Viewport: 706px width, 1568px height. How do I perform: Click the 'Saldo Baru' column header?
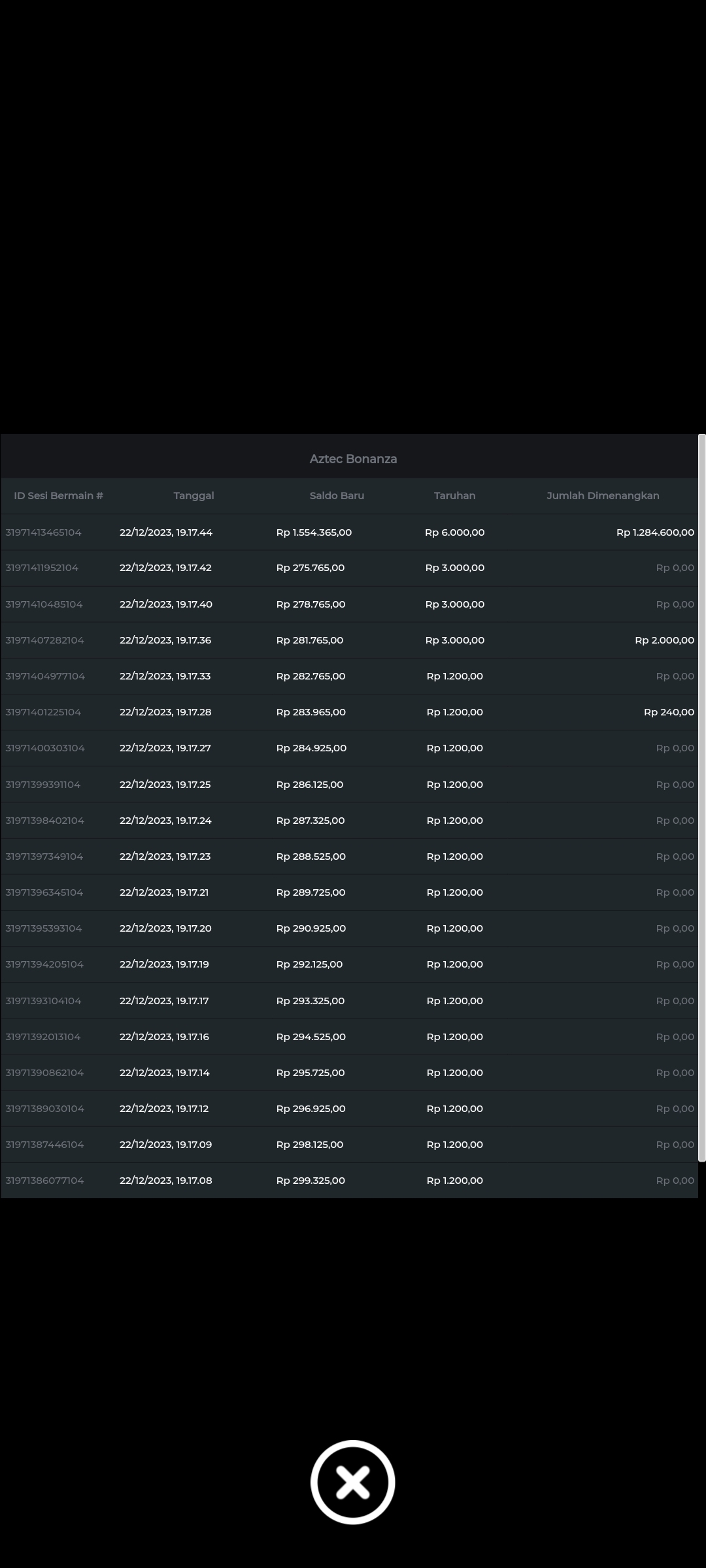(x=337, y=496)
